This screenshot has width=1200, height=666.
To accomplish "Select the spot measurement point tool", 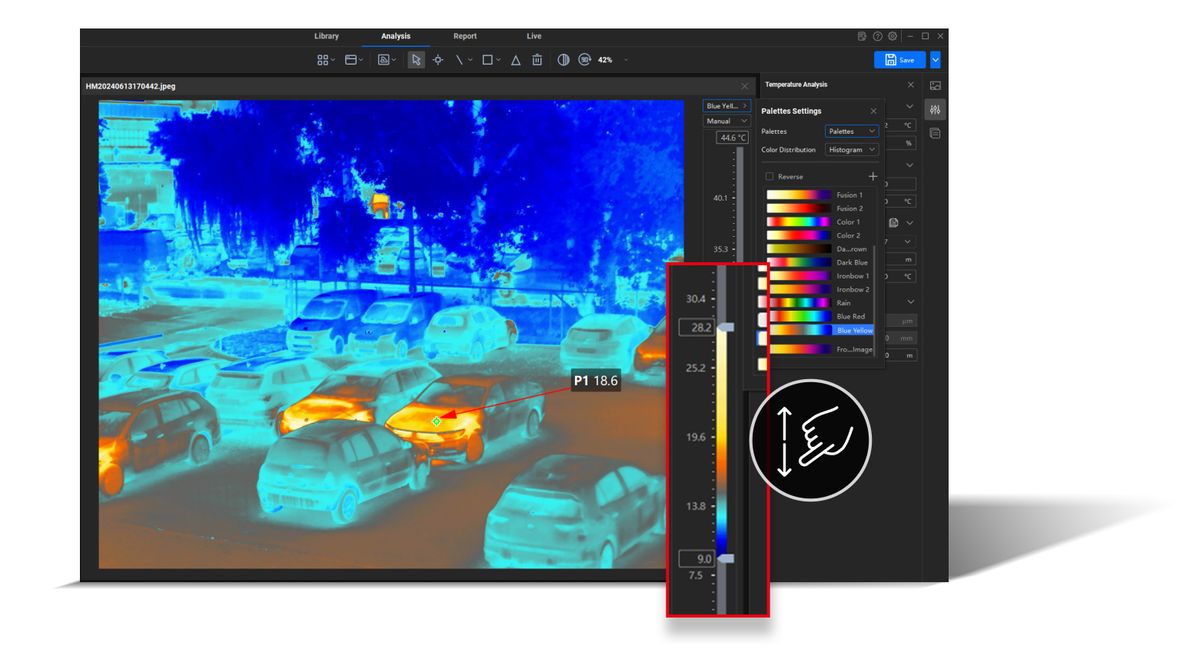I will point(438,60).
